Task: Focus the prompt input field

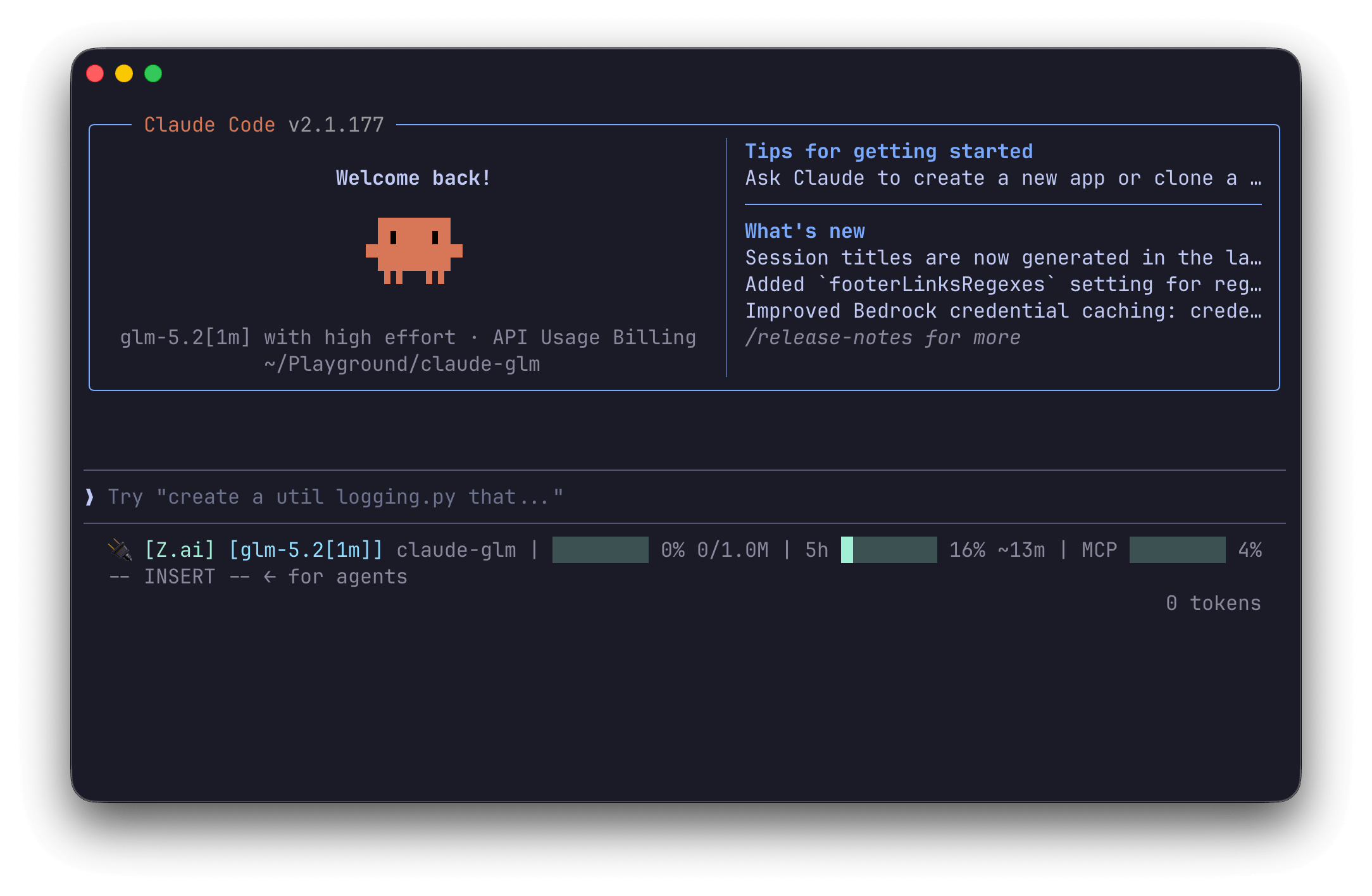Action: [685, 497]
